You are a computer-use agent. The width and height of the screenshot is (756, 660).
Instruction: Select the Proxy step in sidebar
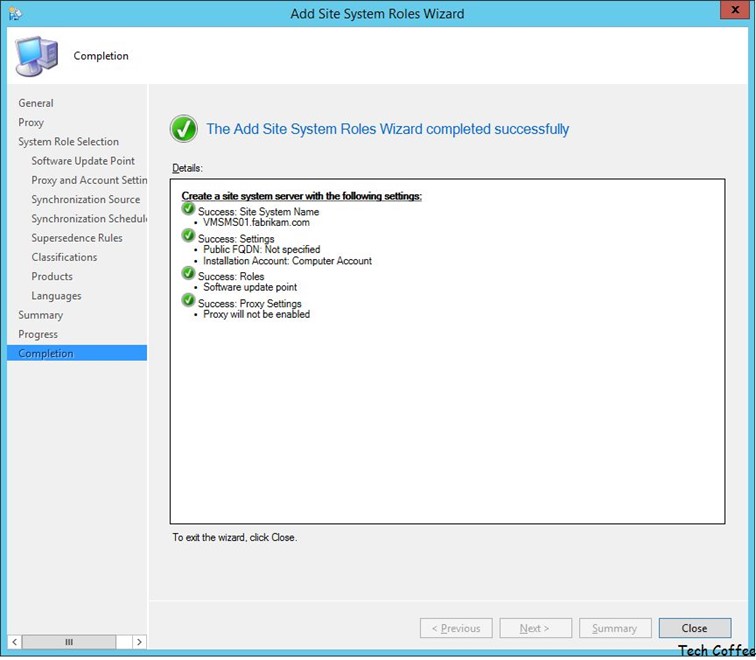click(x=31, y=122)
